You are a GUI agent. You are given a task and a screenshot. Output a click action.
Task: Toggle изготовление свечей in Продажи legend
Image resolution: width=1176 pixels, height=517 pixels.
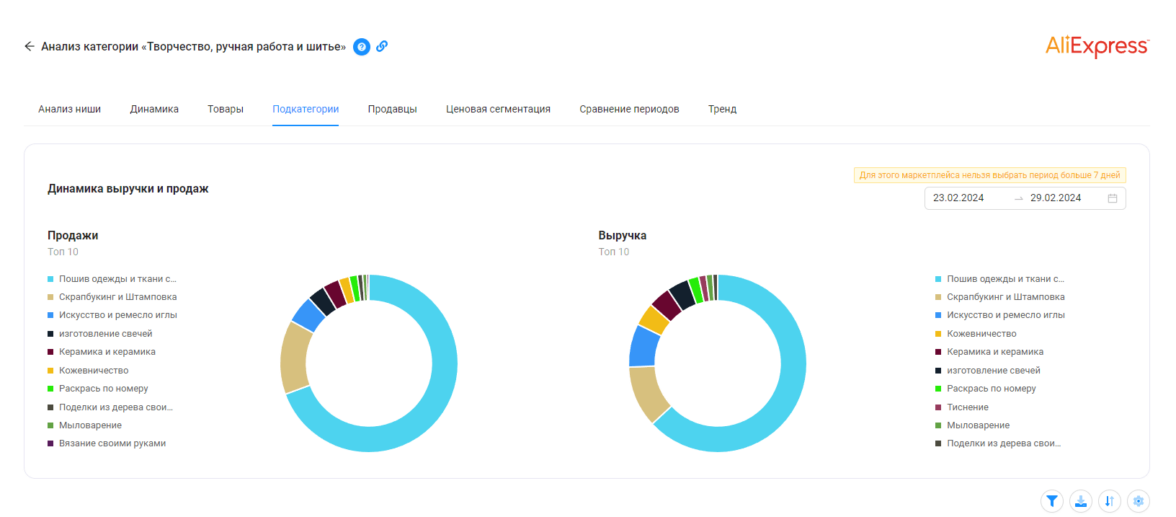point(100,333)
